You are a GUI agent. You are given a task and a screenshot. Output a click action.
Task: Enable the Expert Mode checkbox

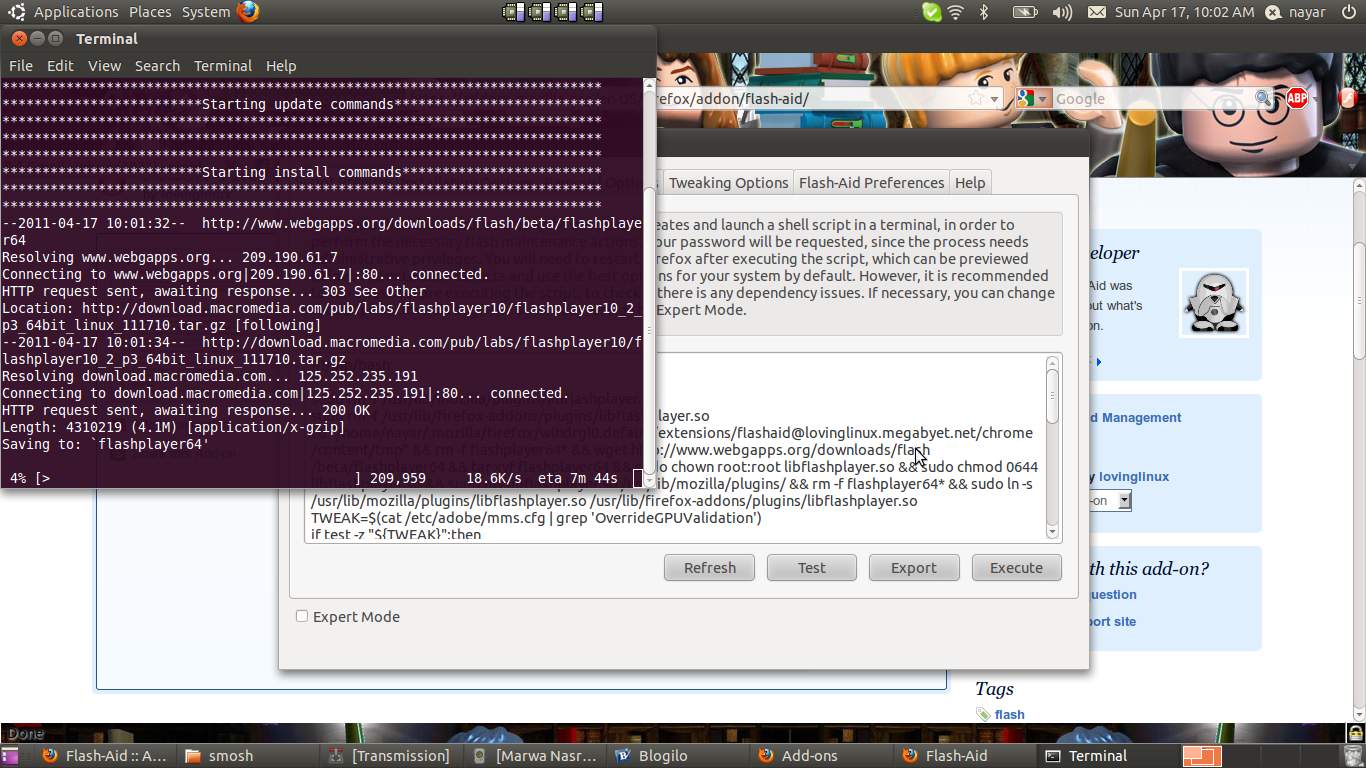click(x=302, y=616)
